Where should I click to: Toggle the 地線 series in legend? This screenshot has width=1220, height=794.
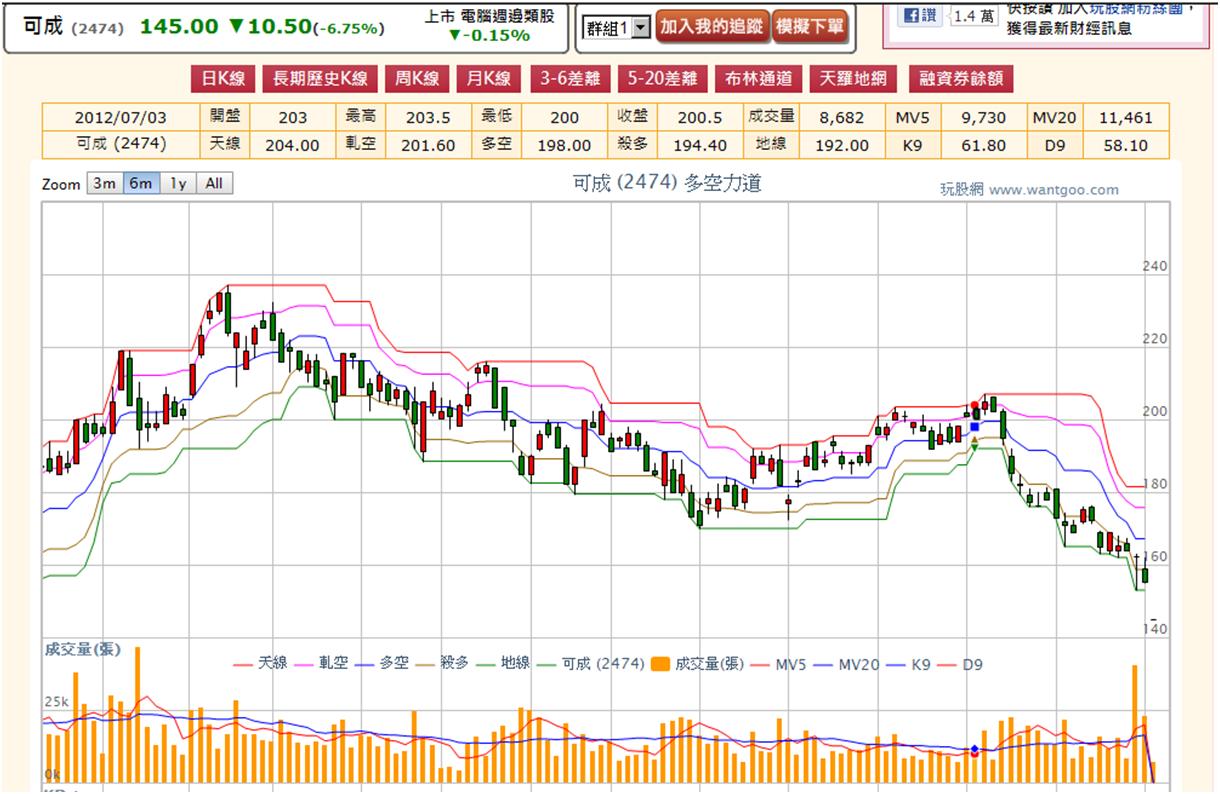tap(504, 663)
